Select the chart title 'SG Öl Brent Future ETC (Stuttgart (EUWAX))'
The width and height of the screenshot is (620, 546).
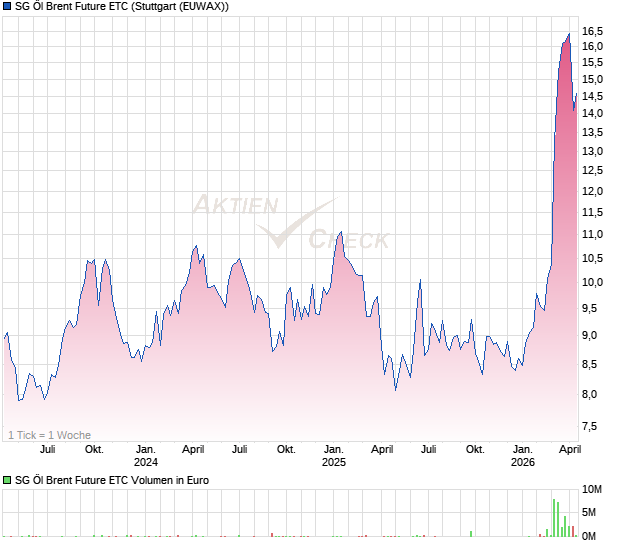pyautogui.click(x=122, y=6)
